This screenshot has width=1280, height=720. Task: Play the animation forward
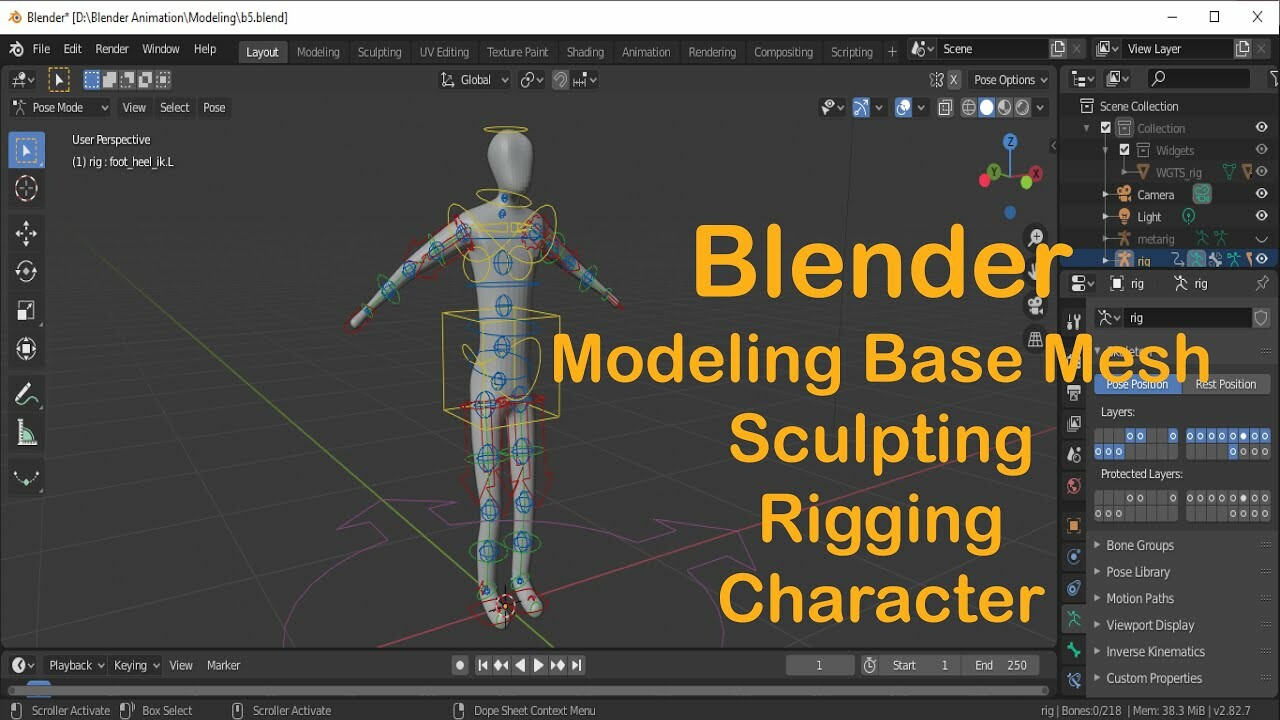click(539, 665)
